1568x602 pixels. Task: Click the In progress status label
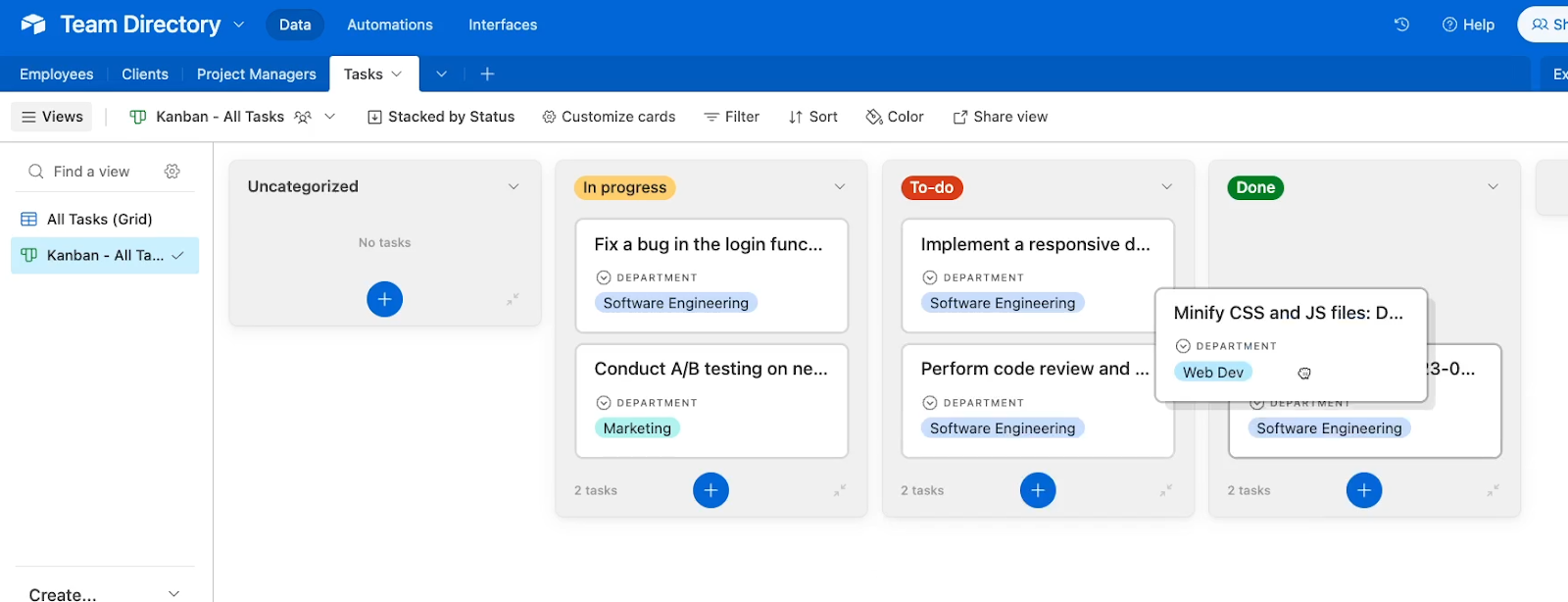pos(624,187)
